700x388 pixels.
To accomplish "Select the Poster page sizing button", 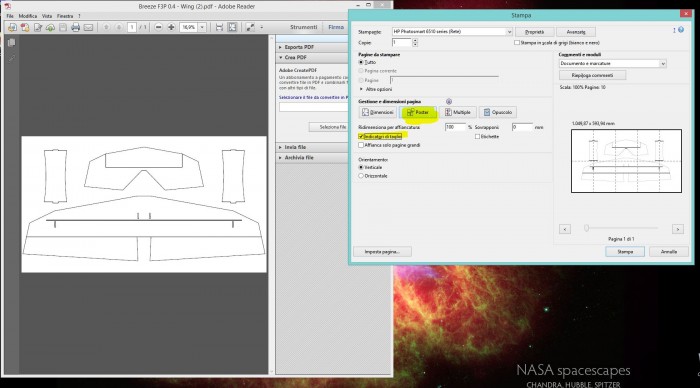I will [418, 113].
